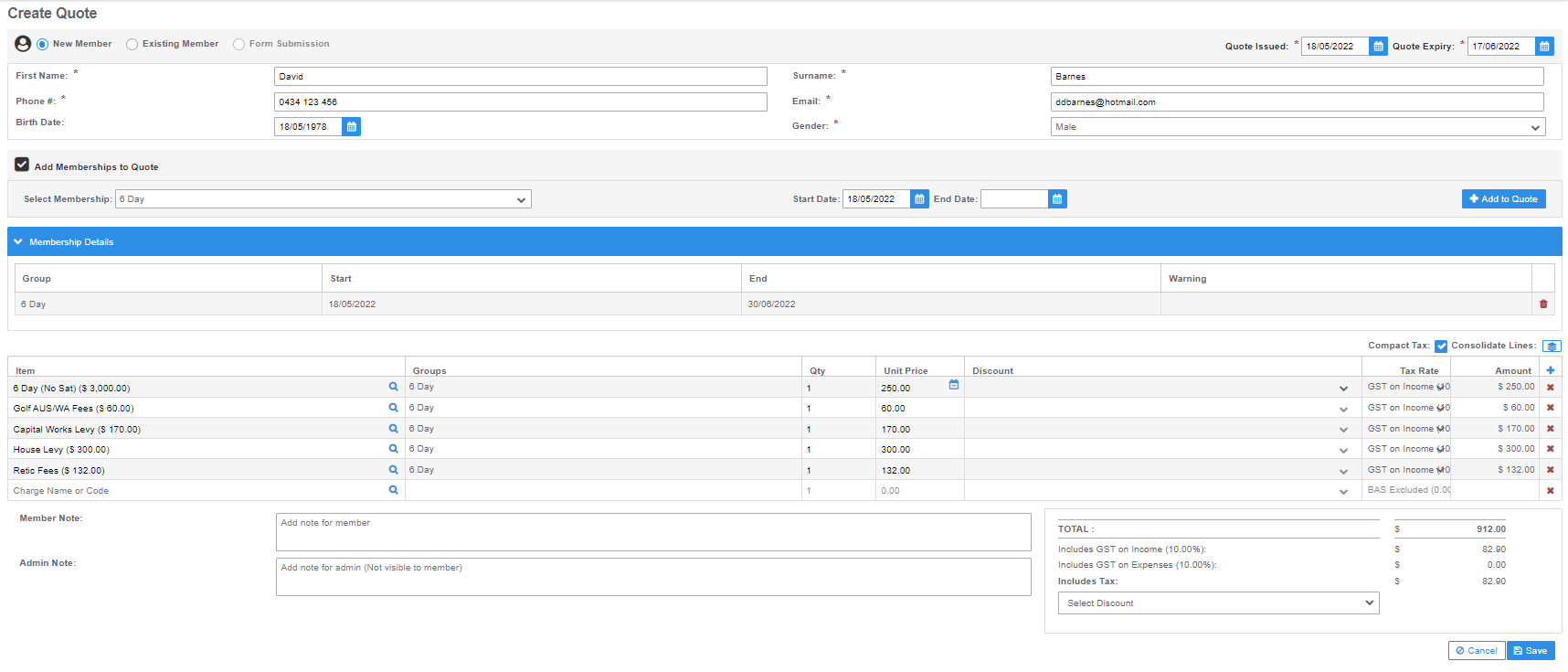This screenshot has height=672, width=1568.
Task: Click the Add to Quote button
Action: [x=1503, y=199]
